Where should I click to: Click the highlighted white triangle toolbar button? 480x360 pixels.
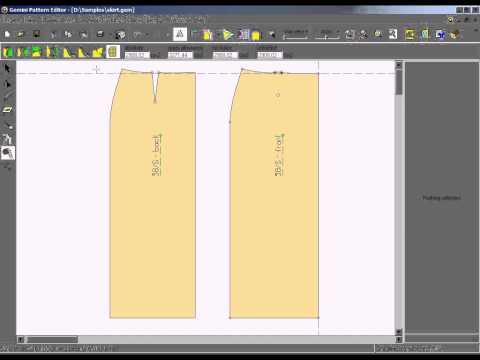[x=180, y=34]
